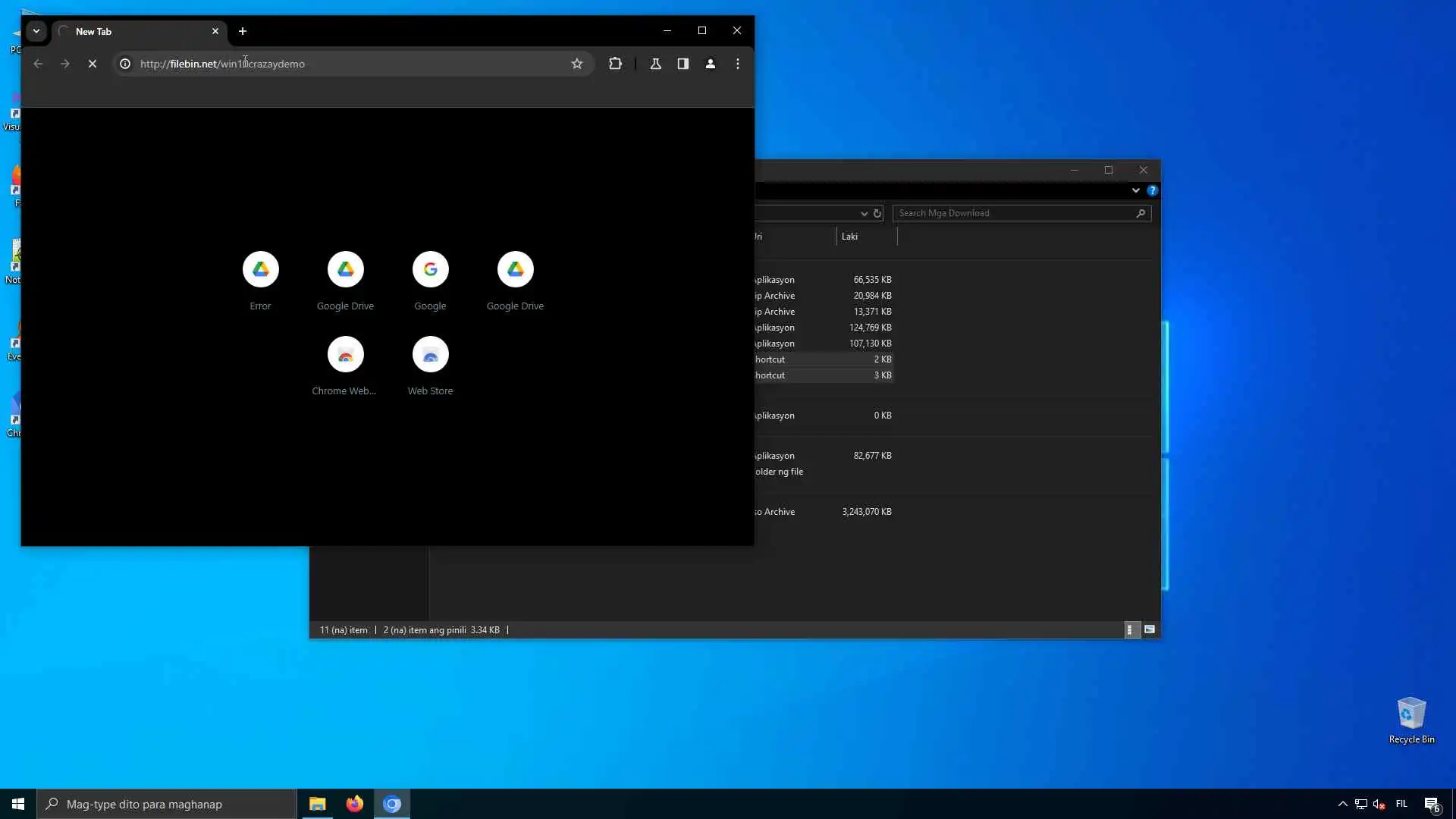Open the Google shortcut tile
This screenshot has height=819, width=1456.
(430, 270)
